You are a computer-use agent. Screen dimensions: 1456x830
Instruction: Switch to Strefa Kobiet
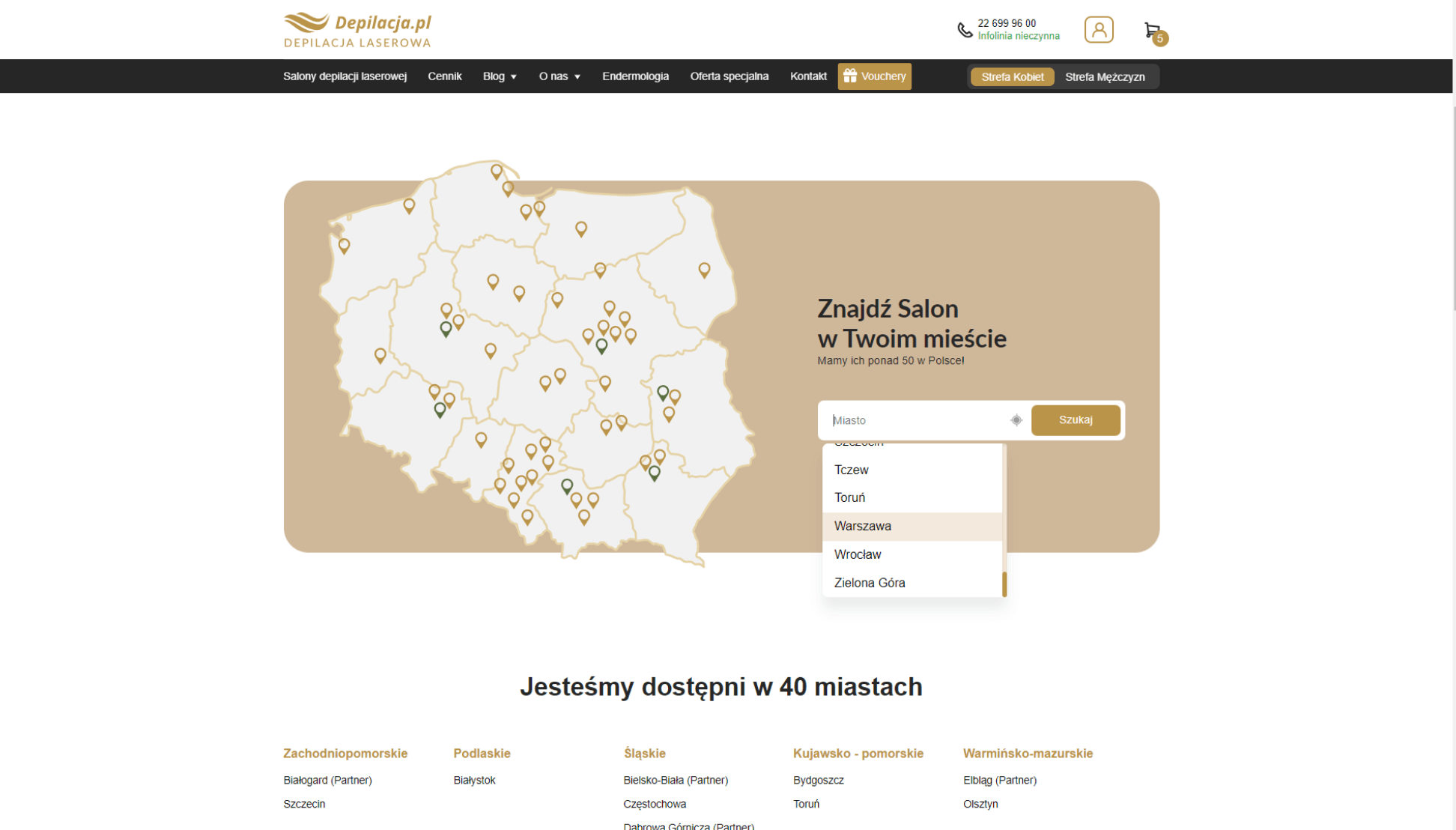1012,76
